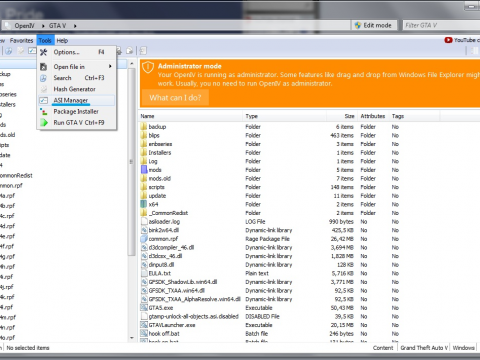480x360 pixels.
Task: Select GFSDK_ShadowLib.win64.dll file
Action: [x=183, y=282]
